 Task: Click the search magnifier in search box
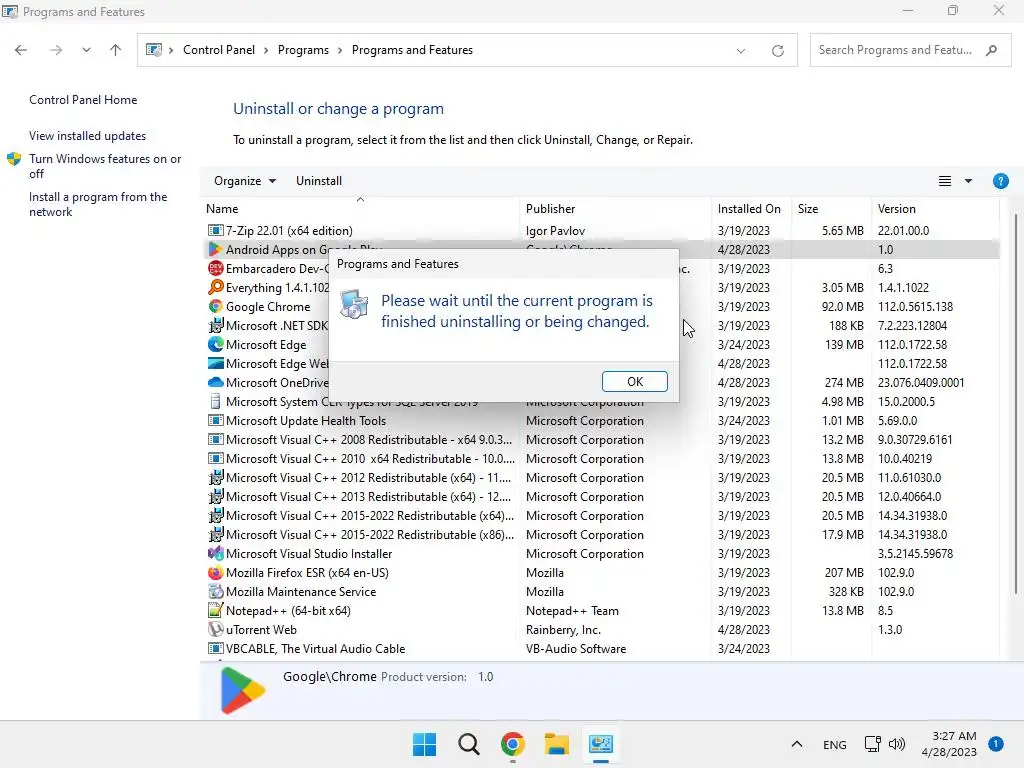tap(991, 50)
